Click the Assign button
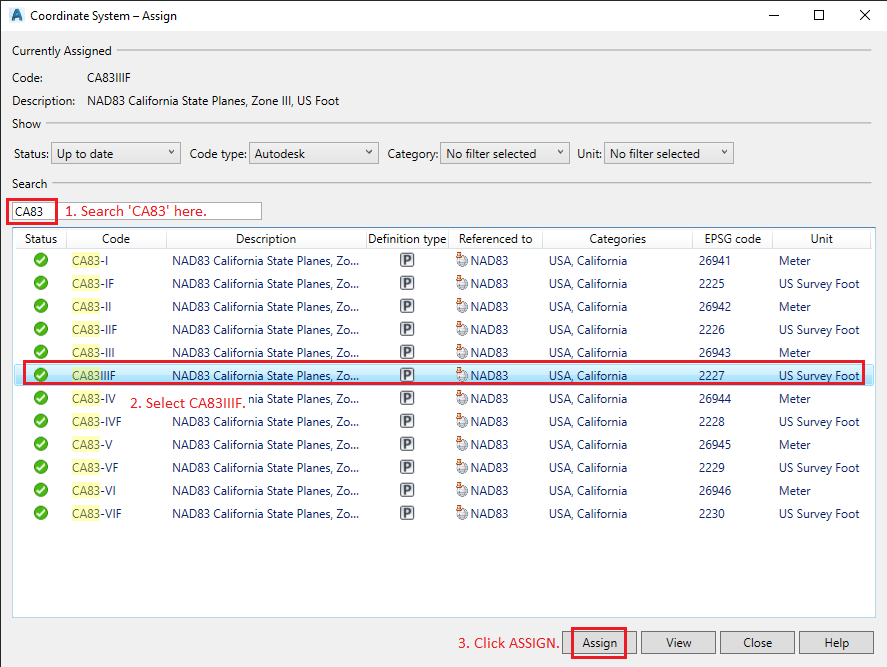The image size is (887, 667). 600,643
